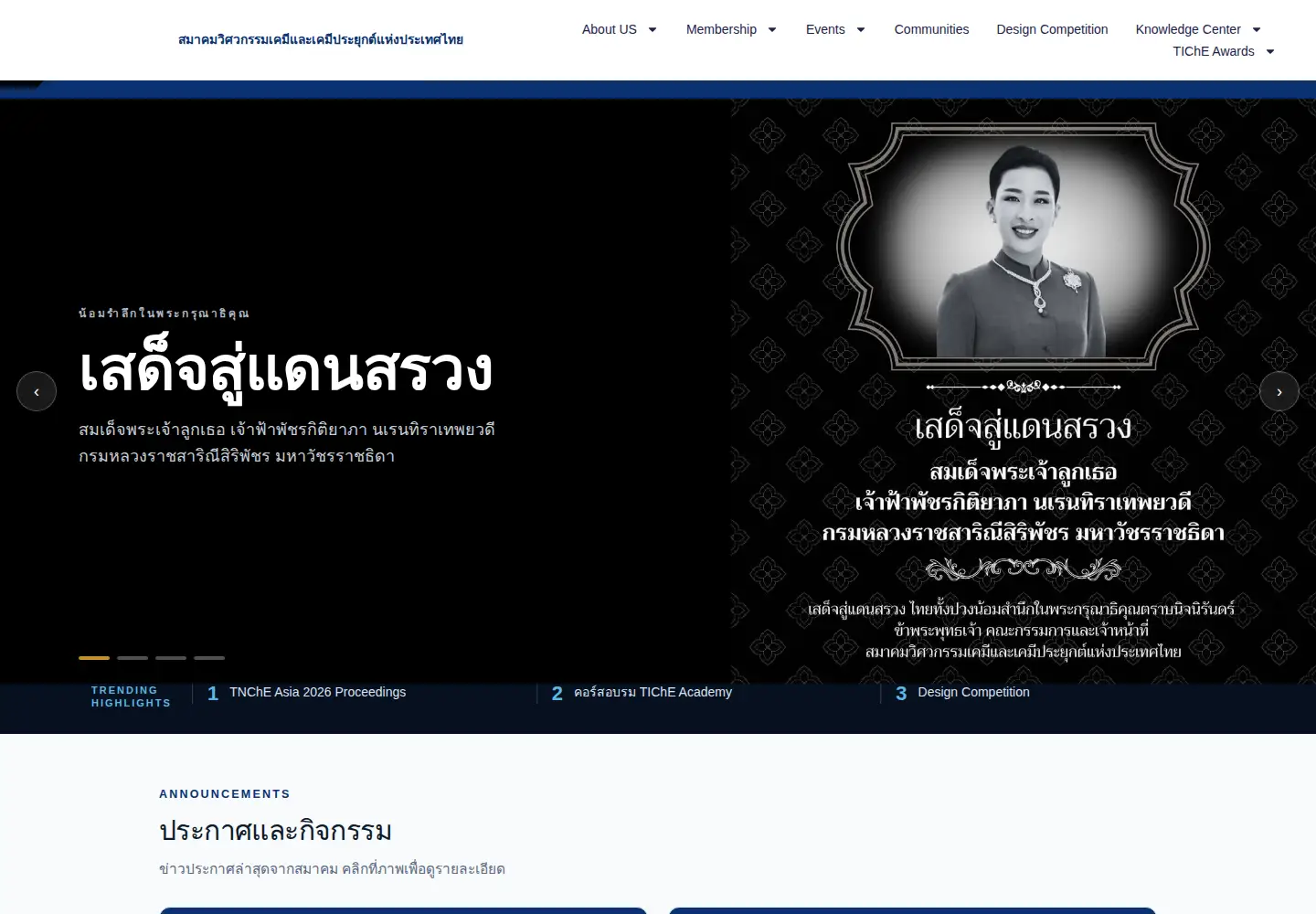Click the ประกาศและกิจกรรม section heading
The width and height of the screenshot is (1316, 914).
pyautogui.click(x=275, y=831)
